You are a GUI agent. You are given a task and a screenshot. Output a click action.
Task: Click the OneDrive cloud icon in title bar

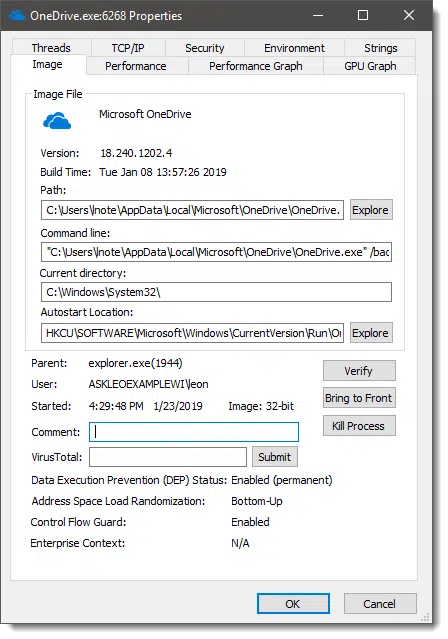[17, 16]
